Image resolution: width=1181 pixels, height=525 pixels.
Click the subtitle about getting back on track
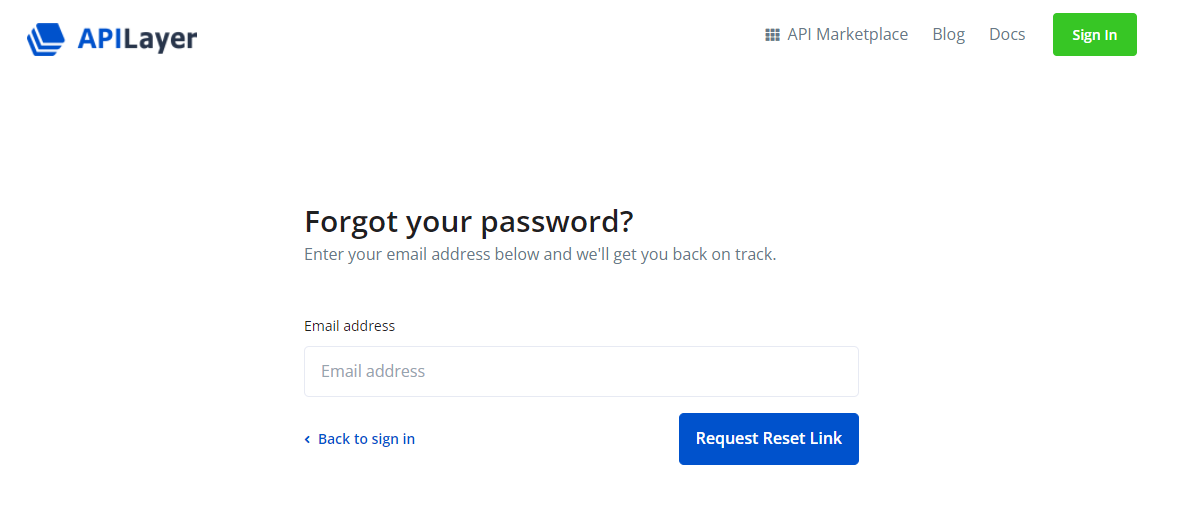(x=540, y=255)
